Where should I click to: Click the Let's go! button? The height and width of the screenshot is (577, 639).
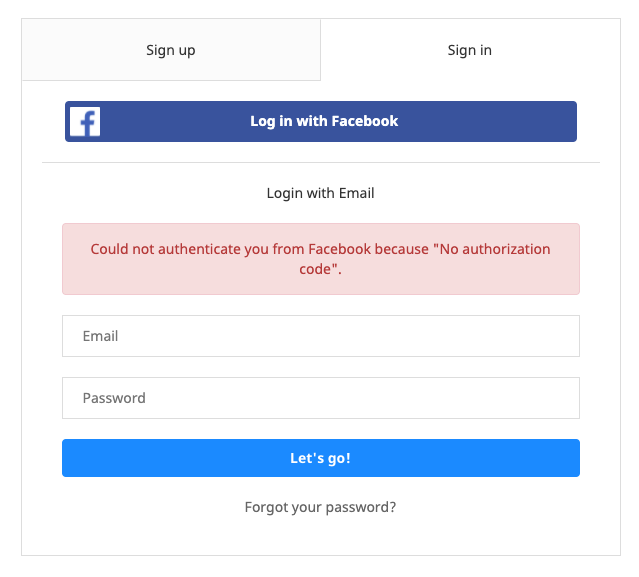pos(320,458)
